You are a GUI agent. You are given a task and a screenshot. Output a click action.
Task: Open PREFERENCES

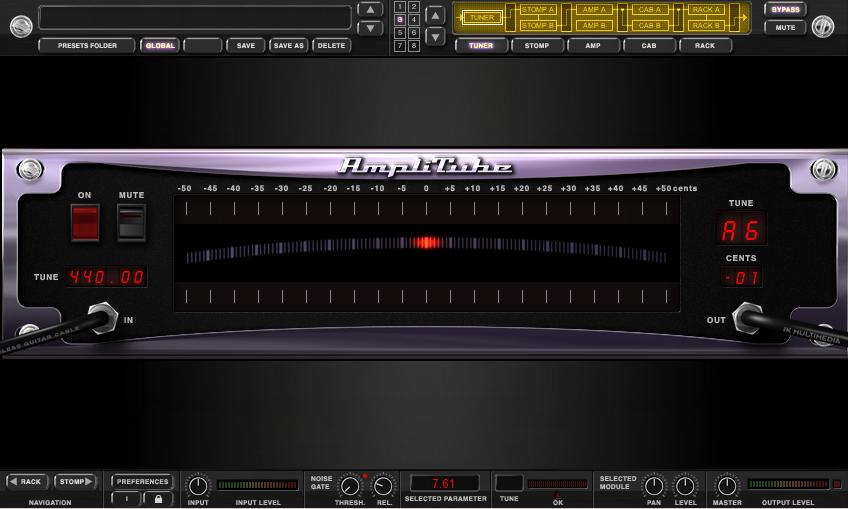[x=142, y=481]
